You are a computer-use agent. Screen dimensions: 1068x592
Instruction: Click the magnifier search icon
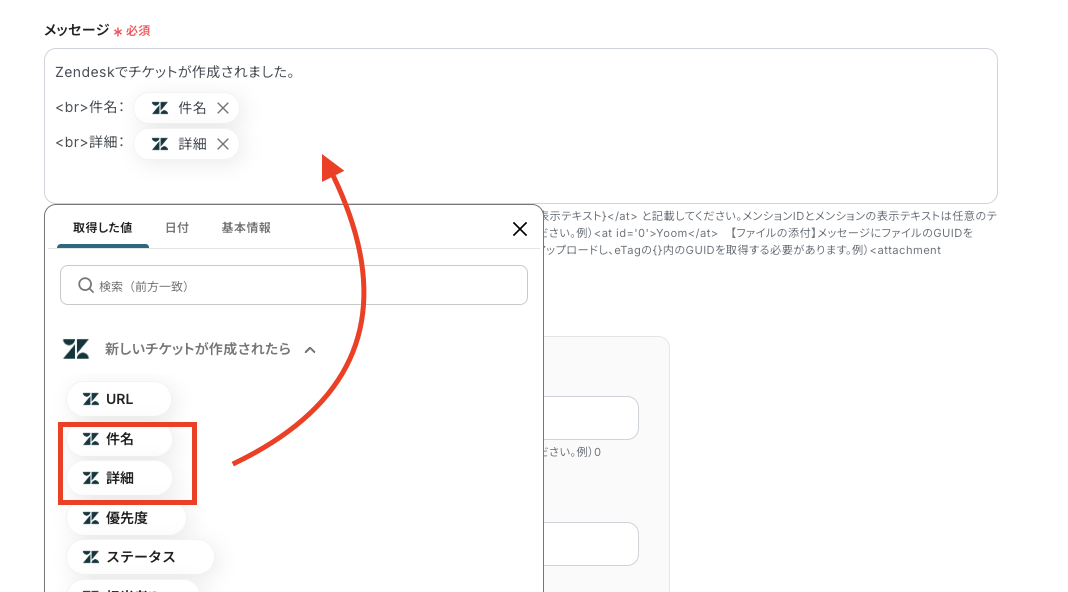pyautogui.click(x=85, y=285)
